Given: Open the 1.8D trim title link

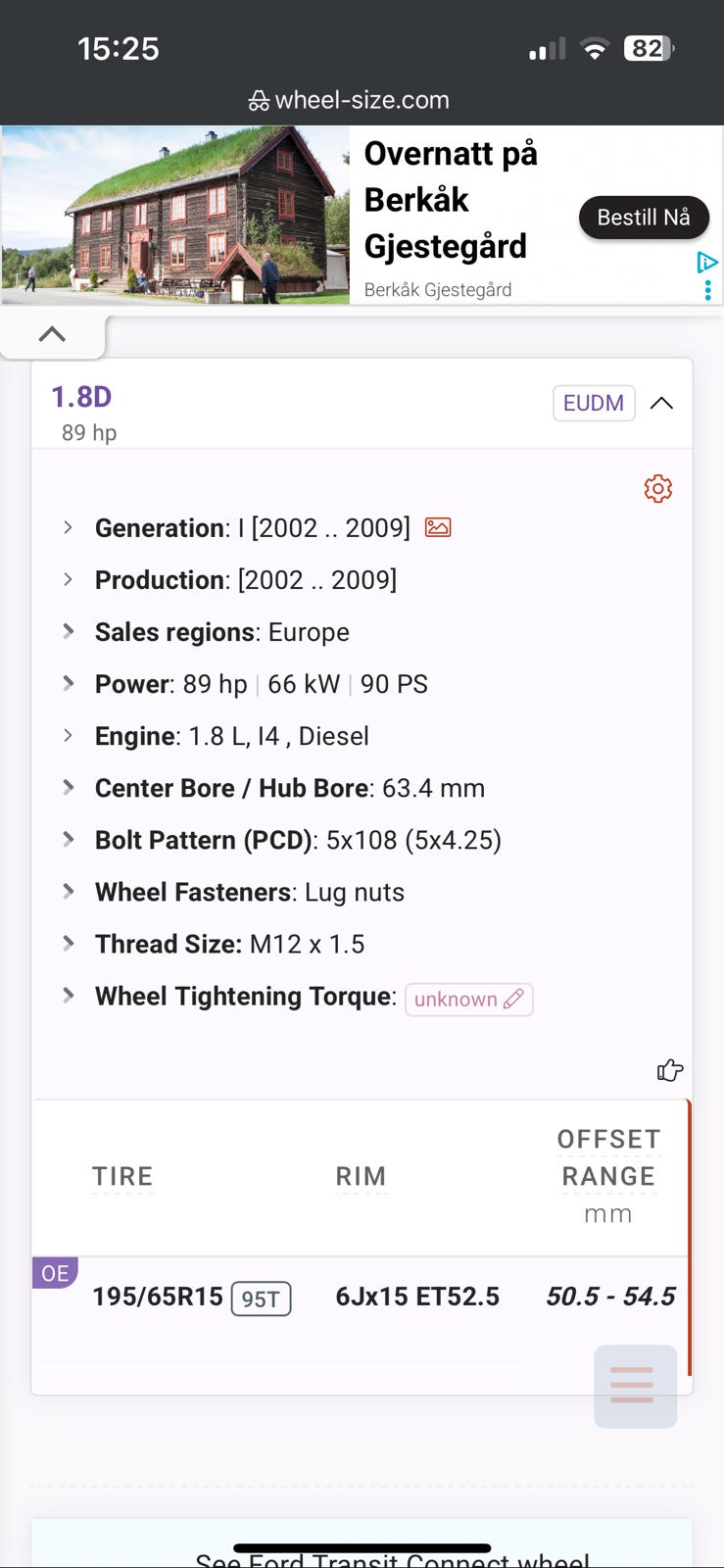Looking at the screenshot, I should [81, 397].
